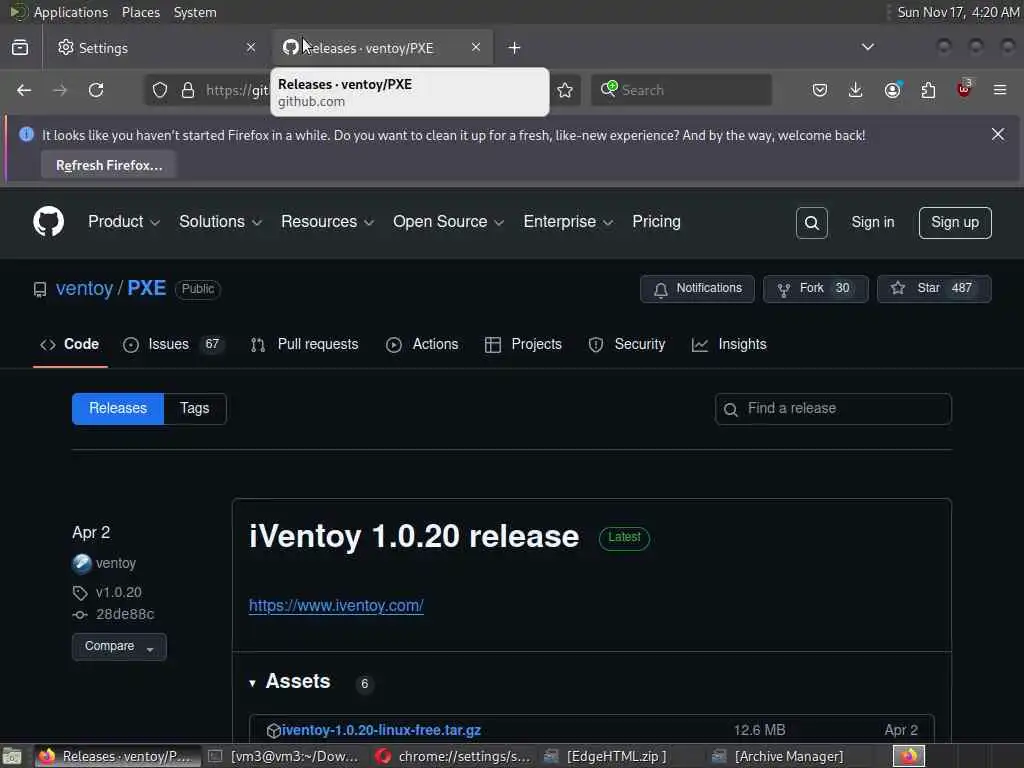Open the Firefox account icon
Screen dimensions: 1024x768
pos(892,90)
